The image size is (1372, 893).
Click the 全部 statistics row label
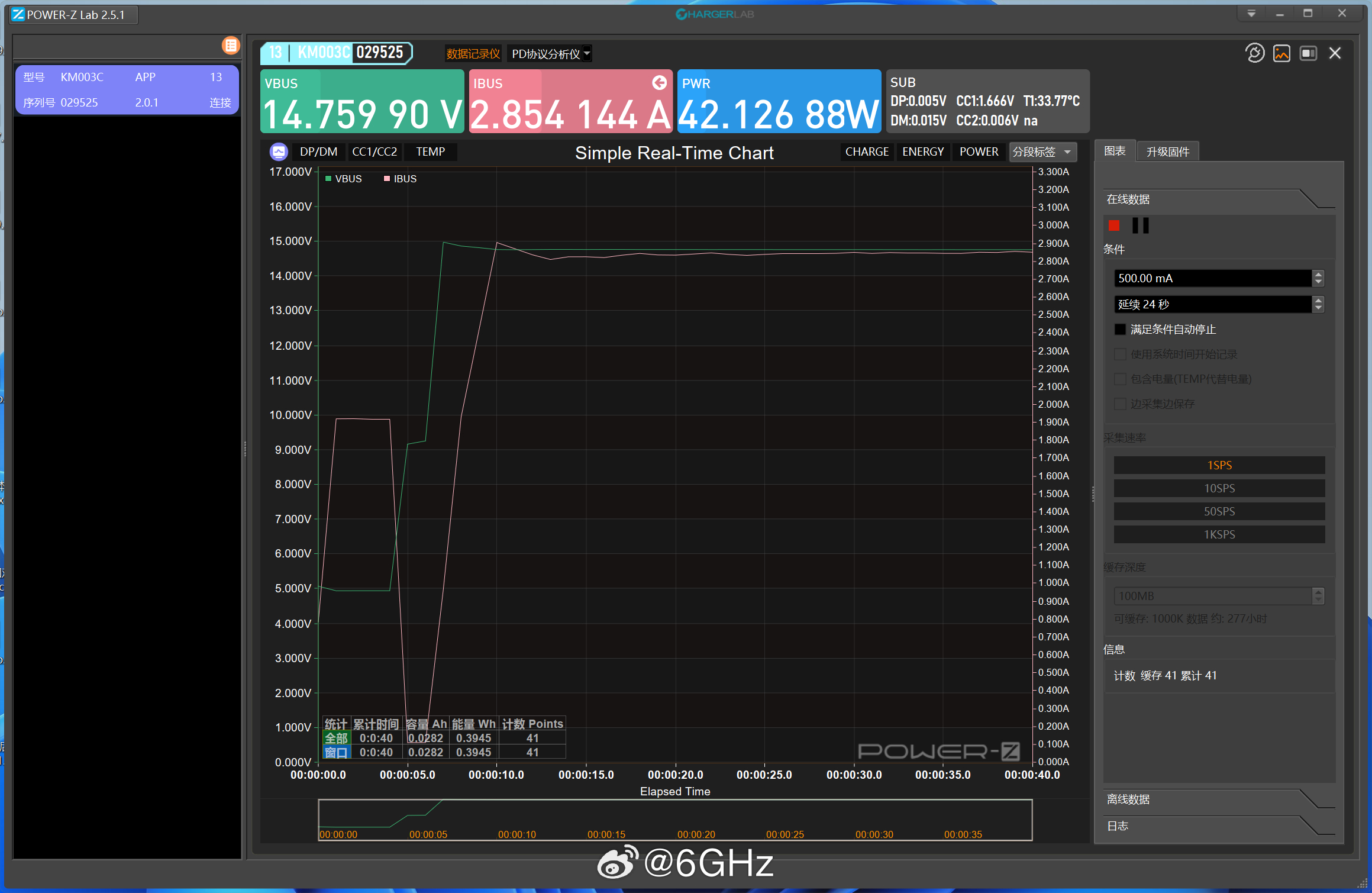coord(336,739)
